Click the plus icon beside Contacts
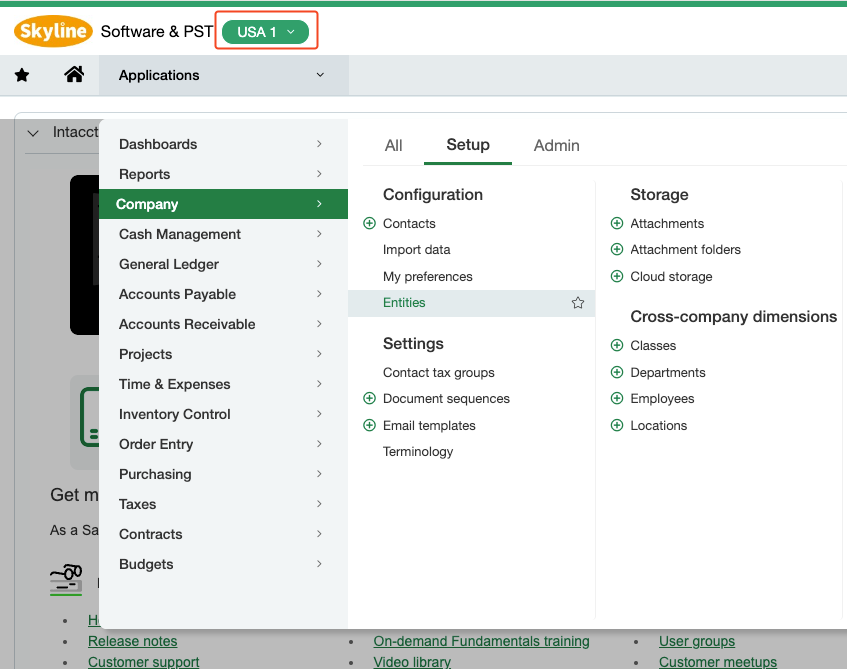 pyautogui.click(x=369, y=224)
